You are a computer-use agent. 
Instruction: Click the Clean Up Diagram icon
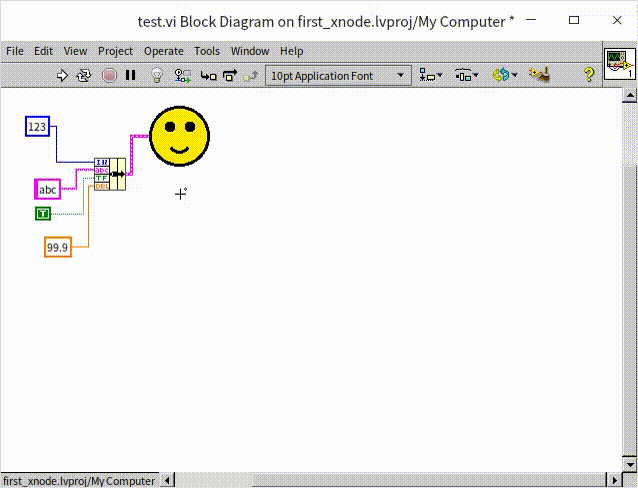(x=539, y=75)
